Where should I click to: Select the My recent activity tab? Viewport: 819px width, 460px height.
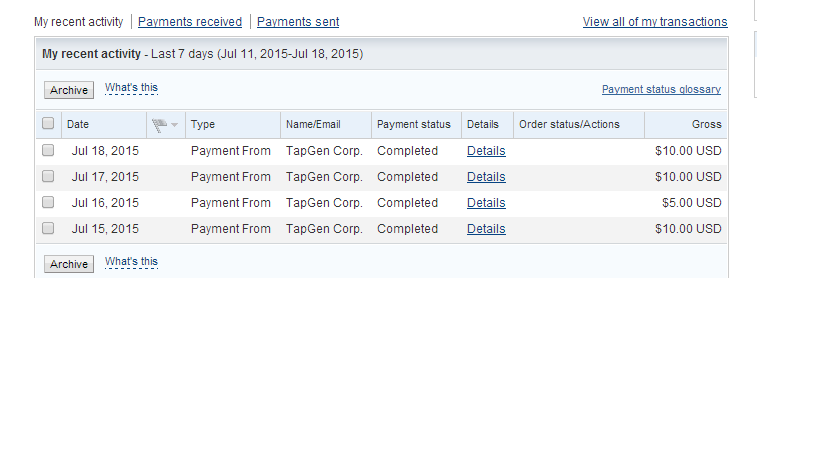tap(79, 22)
